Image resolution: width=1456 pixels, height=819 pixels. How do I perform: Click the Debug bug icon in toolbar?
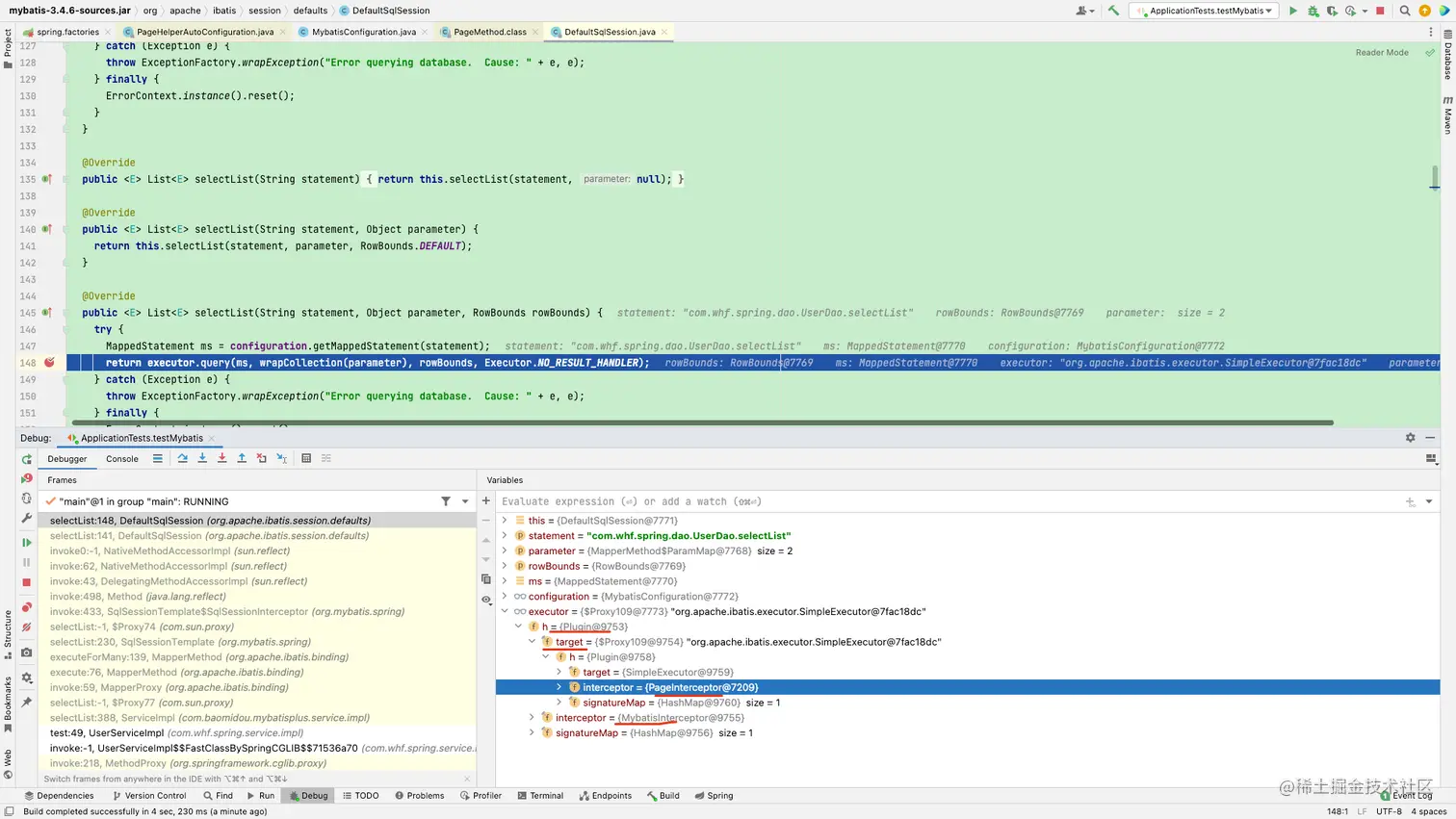[1313, 11]
